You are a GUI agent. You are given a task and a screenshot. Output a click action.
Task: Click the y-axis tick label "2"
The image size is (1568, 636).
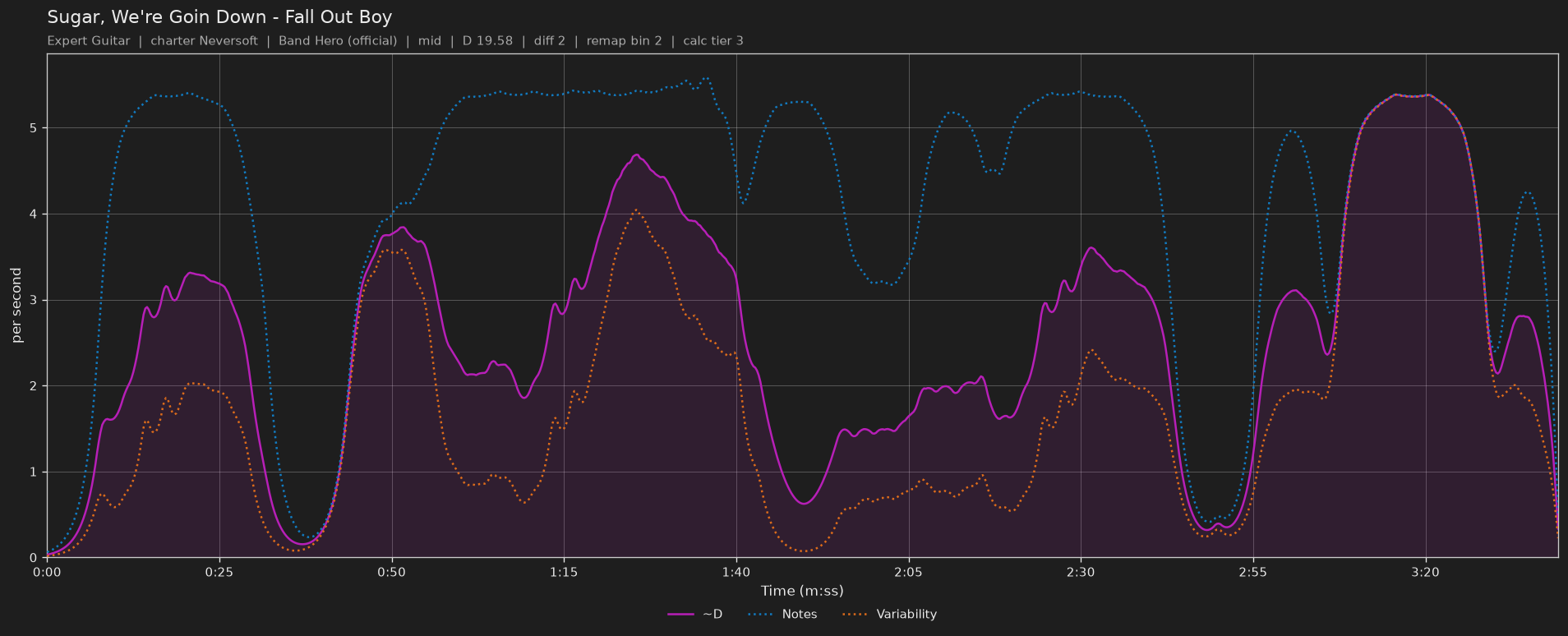coord(35,386)
